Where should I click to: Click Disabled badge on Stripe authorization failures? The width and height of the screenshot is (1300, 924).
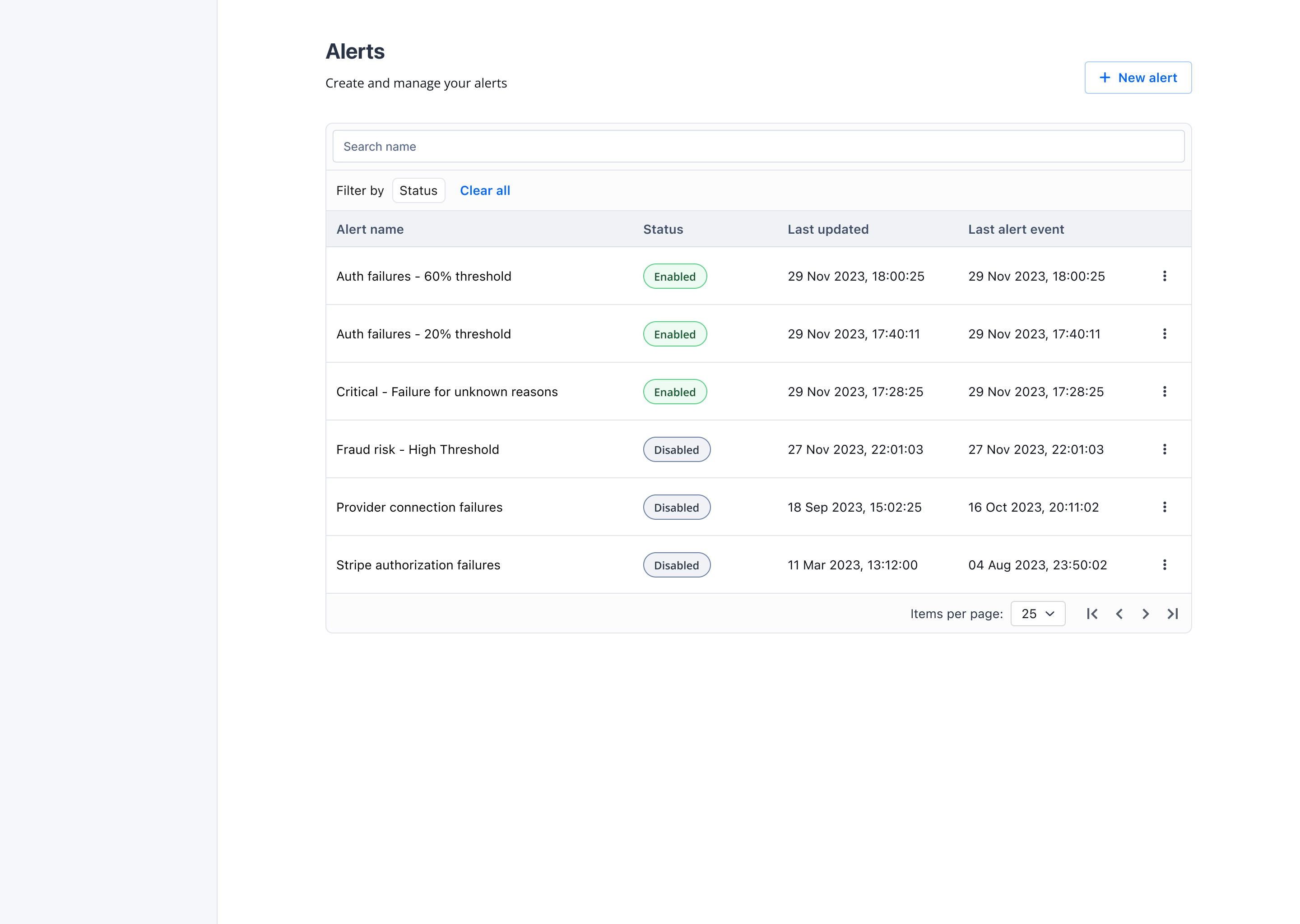(x=676, y=565)
